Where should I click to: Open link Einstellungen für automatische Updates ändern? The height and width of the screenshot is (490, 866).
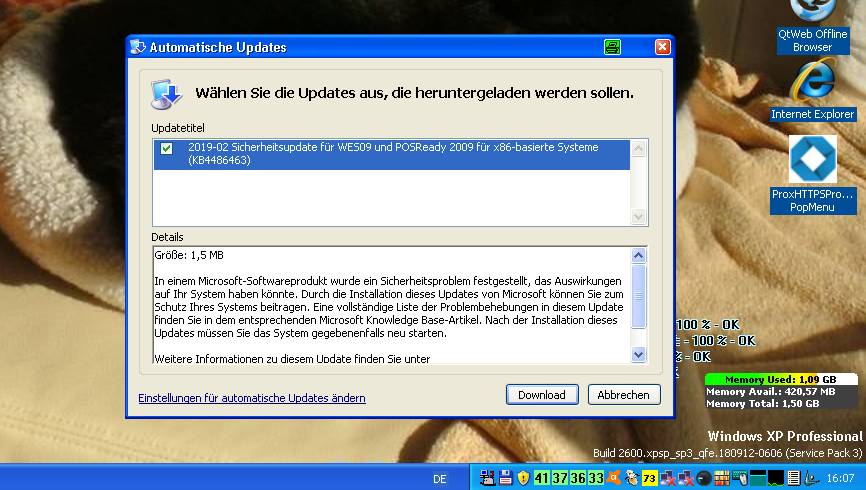[x=252, y=398]
